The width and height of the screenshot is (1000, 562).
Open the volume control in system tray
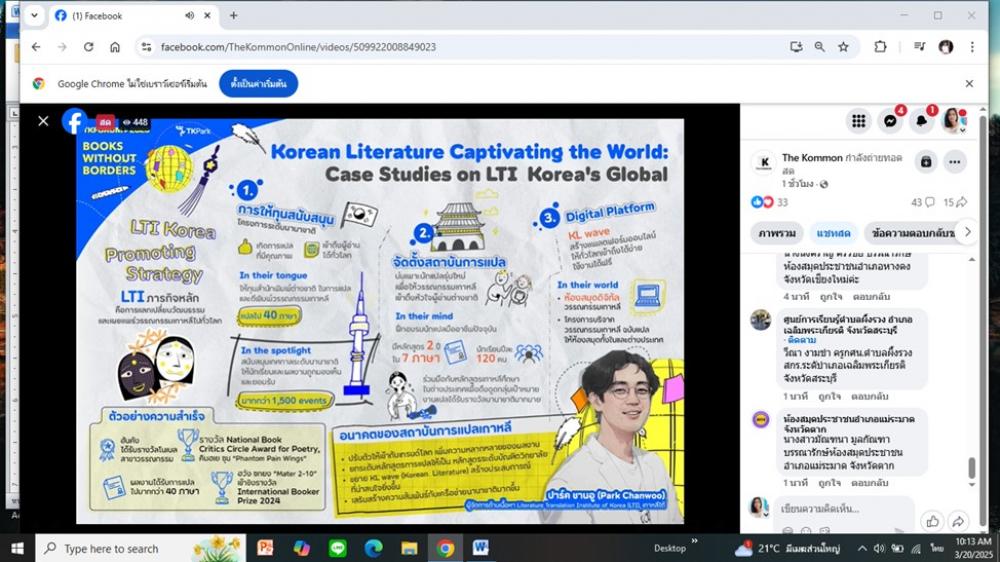point(879,548)
